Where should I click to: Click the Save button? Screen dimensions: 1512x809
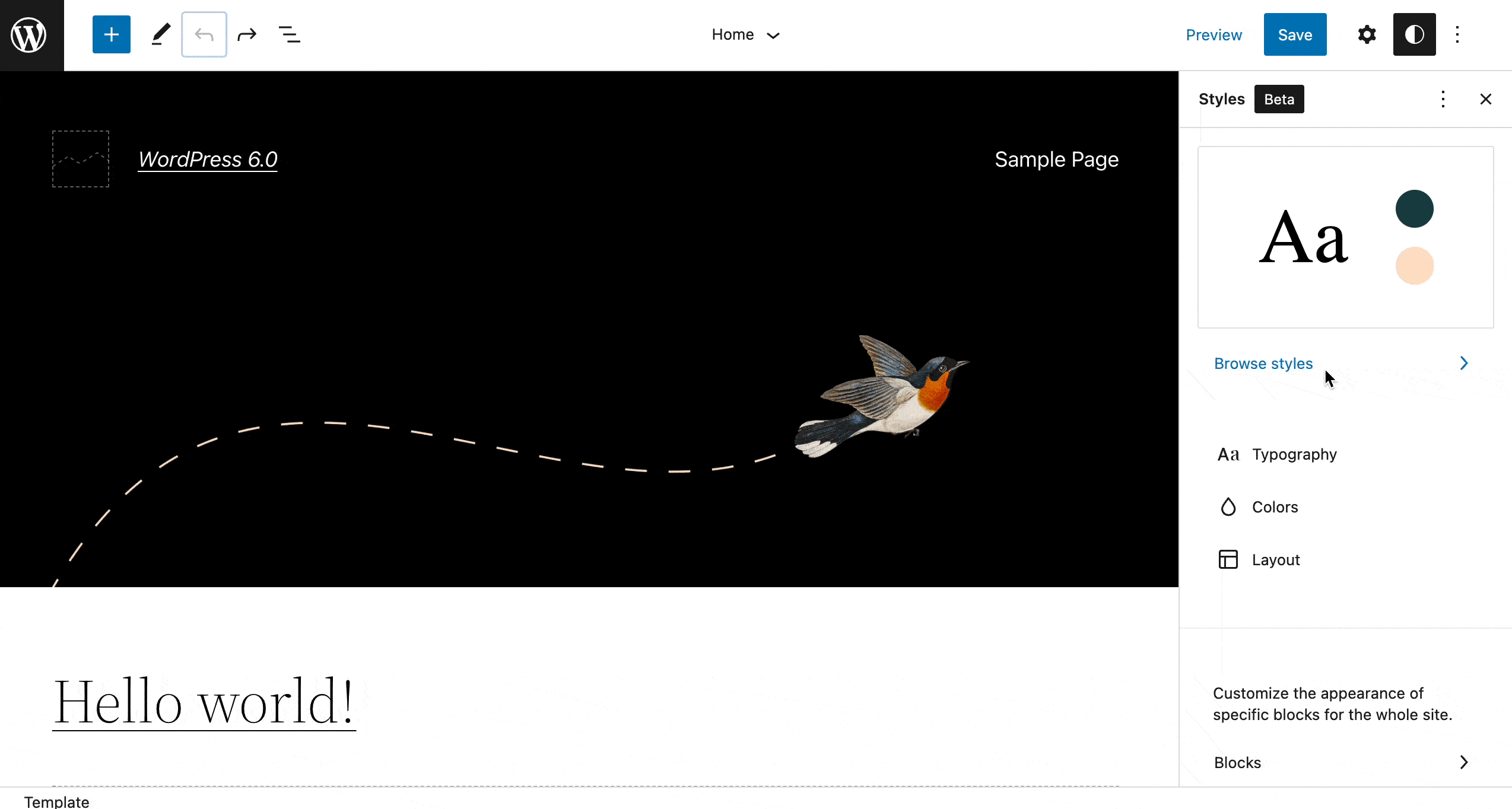pos(1295,34)
